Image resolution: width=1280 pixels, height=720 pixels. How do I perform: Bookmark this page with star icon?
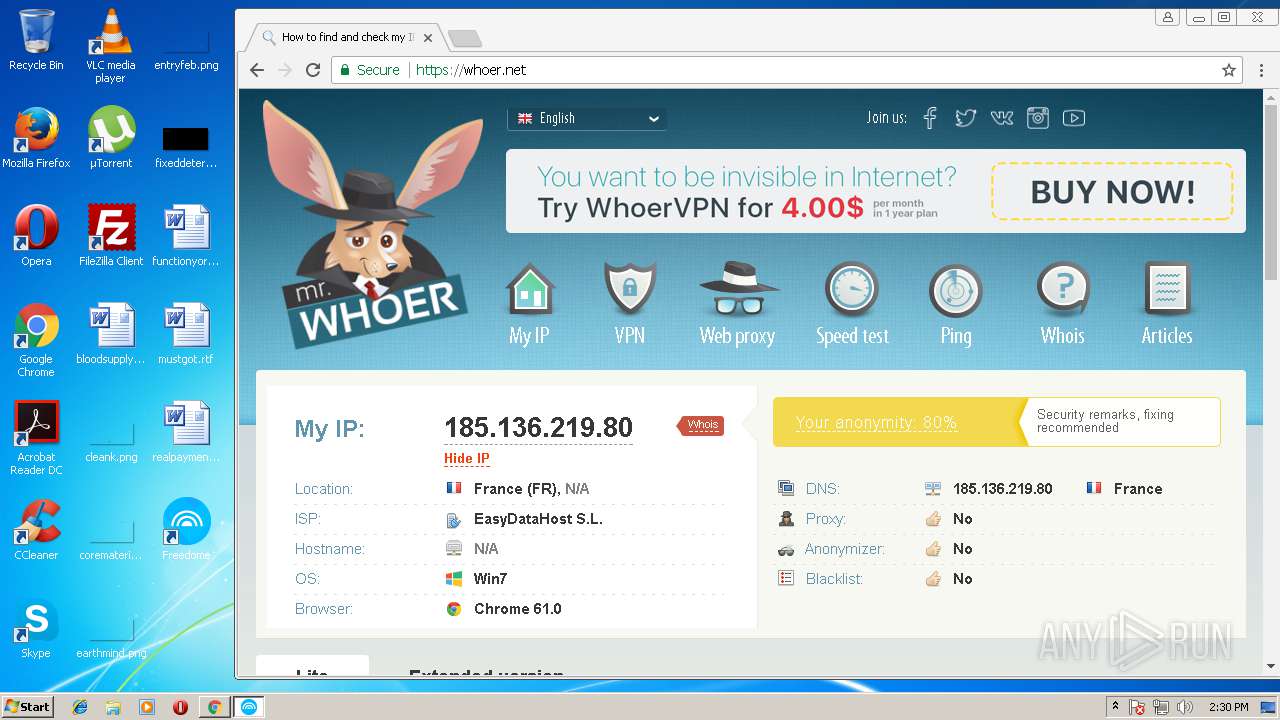pyautogui.click(x=1229, y=70)
